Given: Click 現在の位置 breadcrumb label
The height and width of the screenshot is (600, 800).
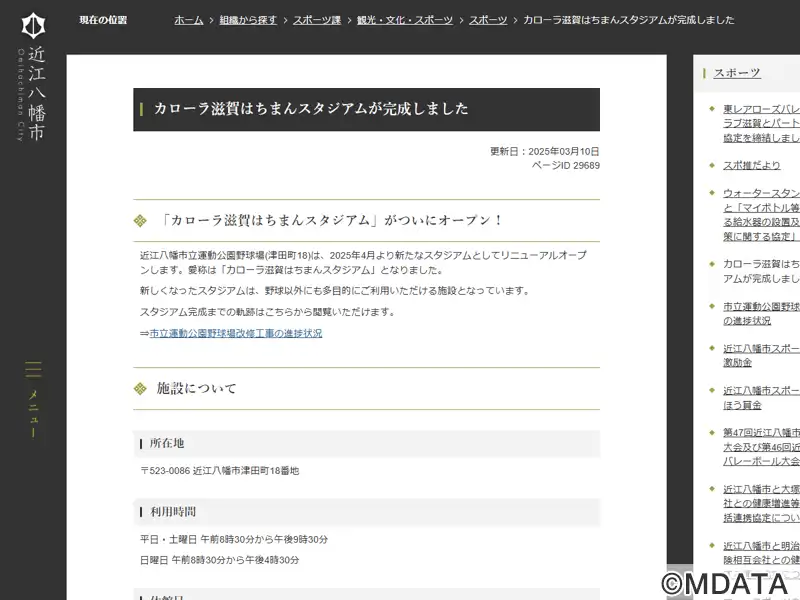Looking at the screenshot, I should click(103, 20).
